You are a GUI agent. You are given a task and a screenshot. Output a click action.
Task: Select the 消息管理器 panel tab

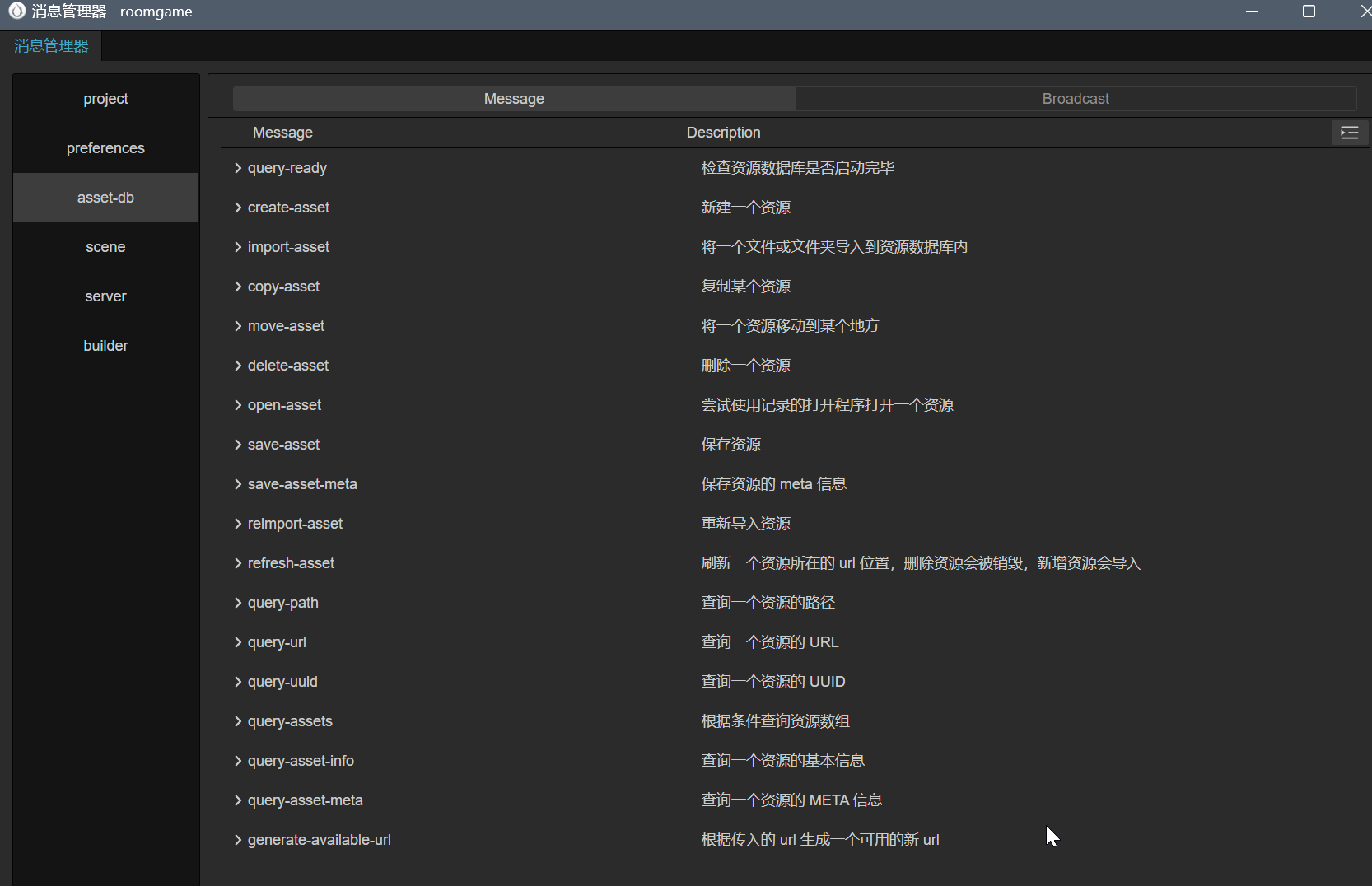point(51,46)
